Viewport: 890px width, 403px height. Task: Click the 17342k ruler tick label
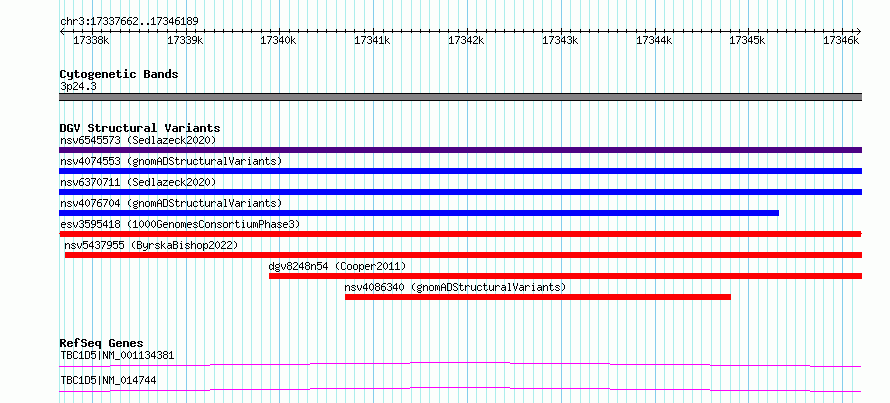tap(467, 40)
